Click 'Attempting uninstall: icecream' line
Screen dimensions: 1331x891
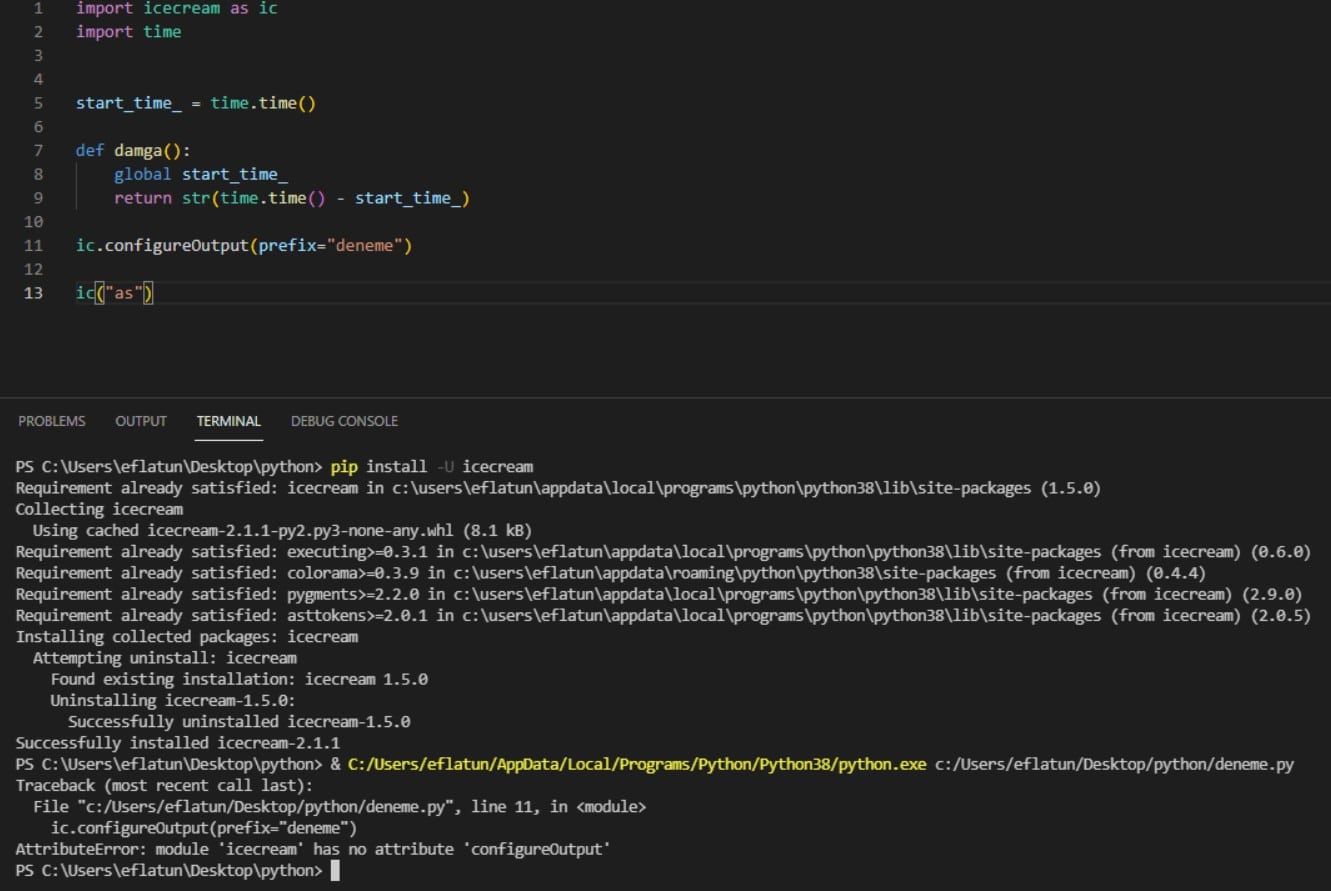pyautogui.click(x=165, y=658)
